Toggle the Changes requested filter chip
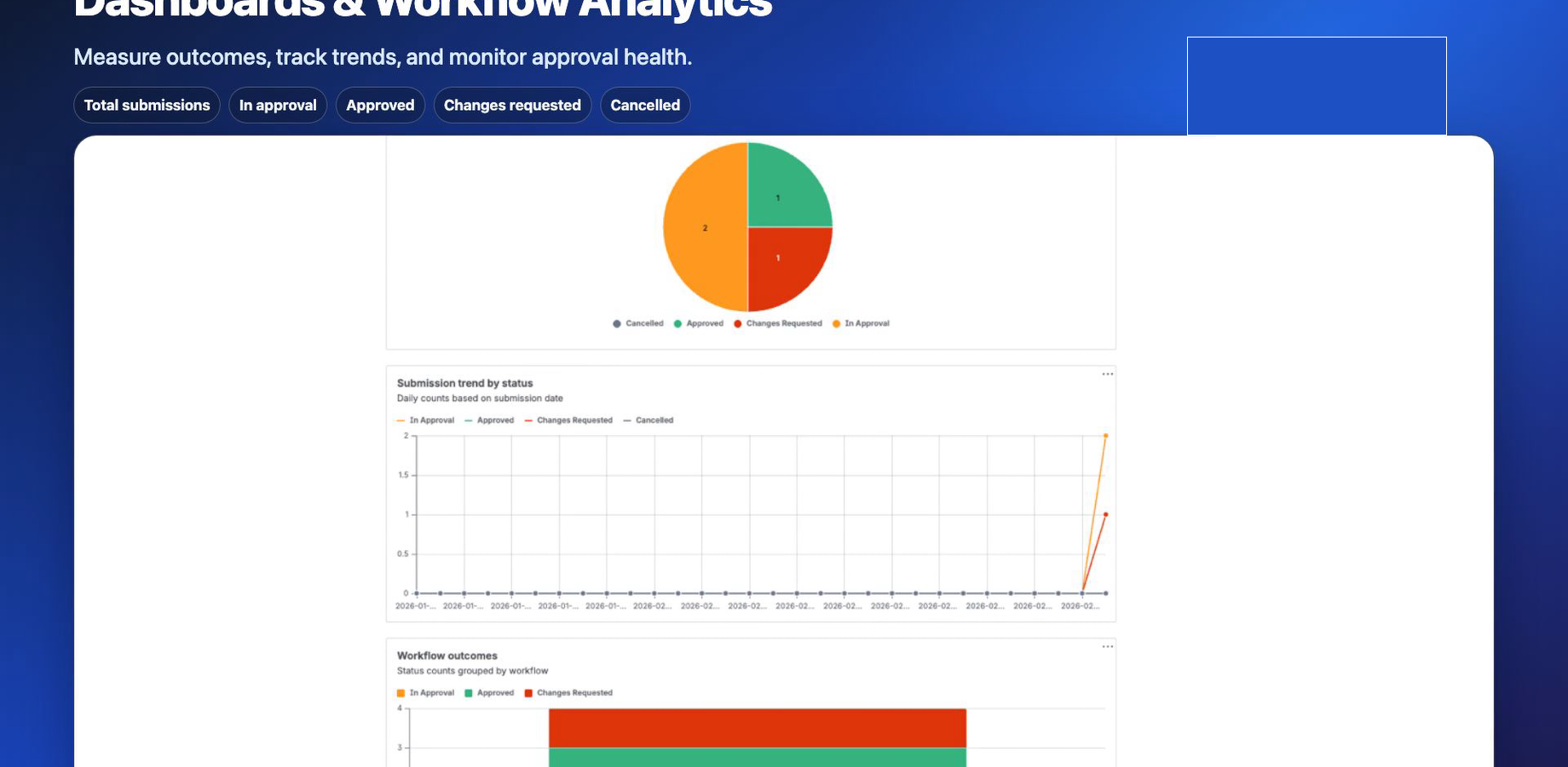 pyautogui.click(x=512, y=105)
